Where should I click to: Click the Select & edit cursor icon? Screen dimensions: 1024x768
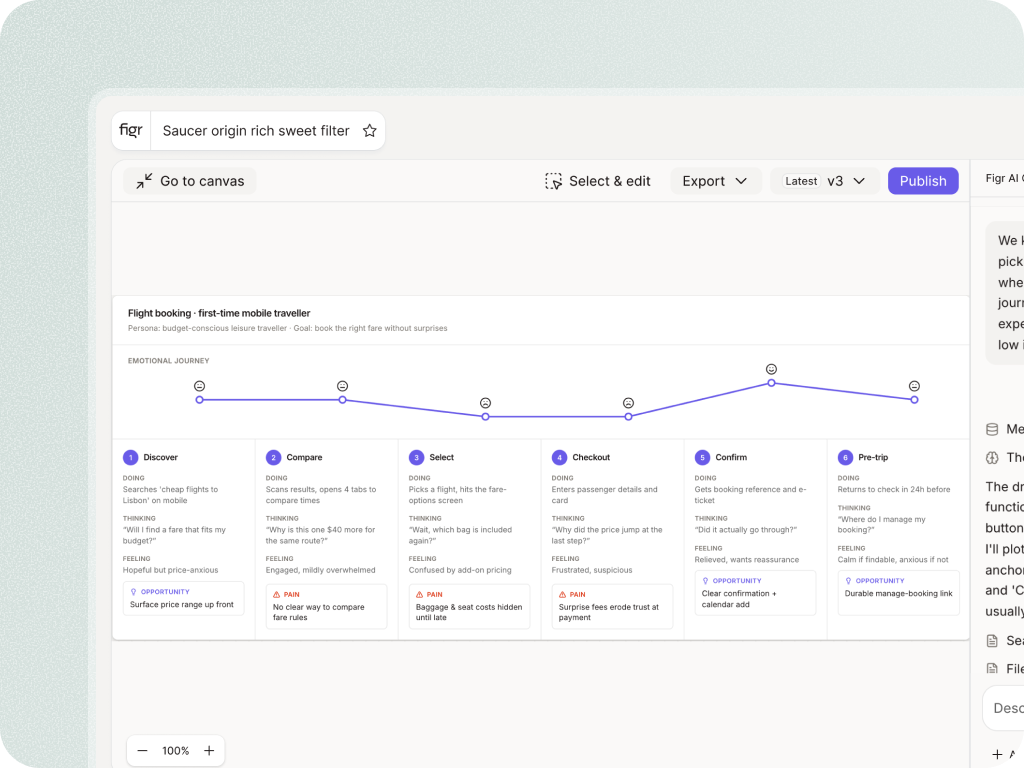point(553,181)
